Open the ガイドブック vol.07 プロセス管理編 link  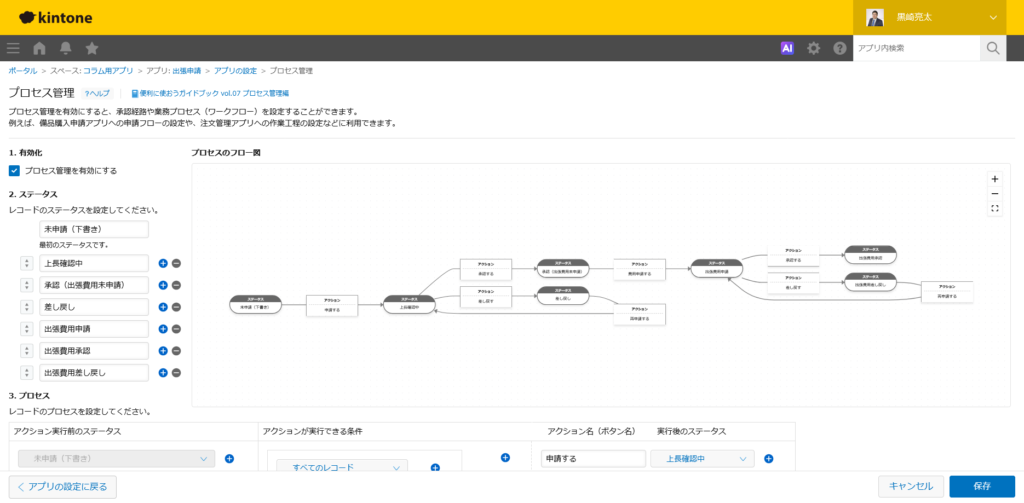210,94
